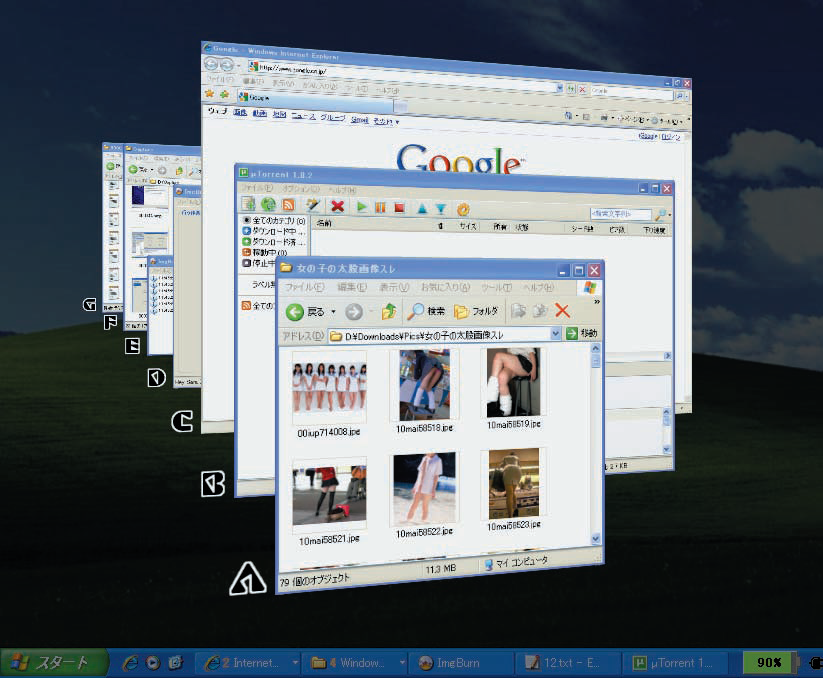Select the file 10mai58521.jpg

click(x=329, y=502)
